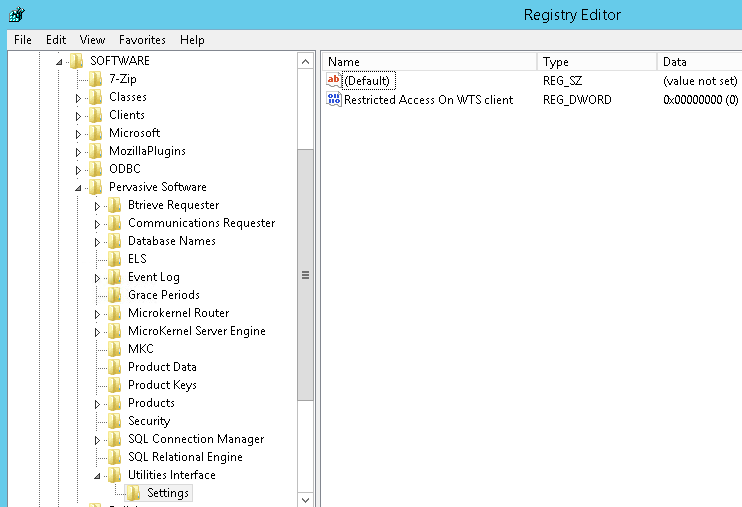This screenshot has height=507, width=742.
Task: Select the Database Names key label
Action: pos(172,241)
